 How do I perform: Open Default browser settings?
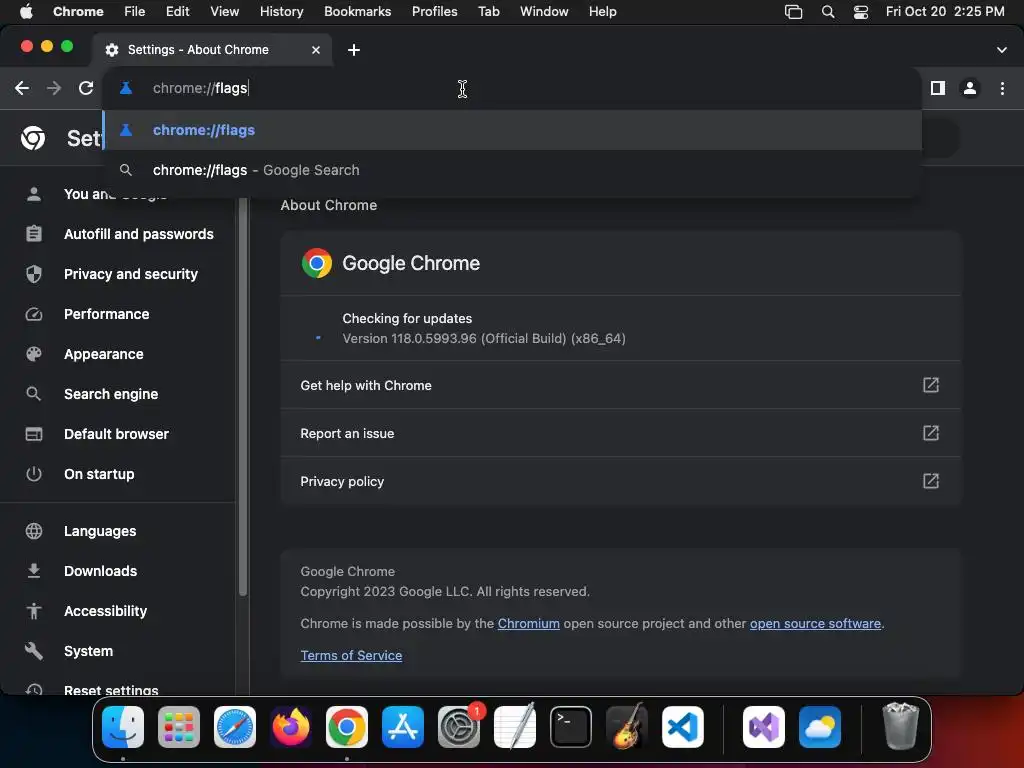click(x=116, y=434)
